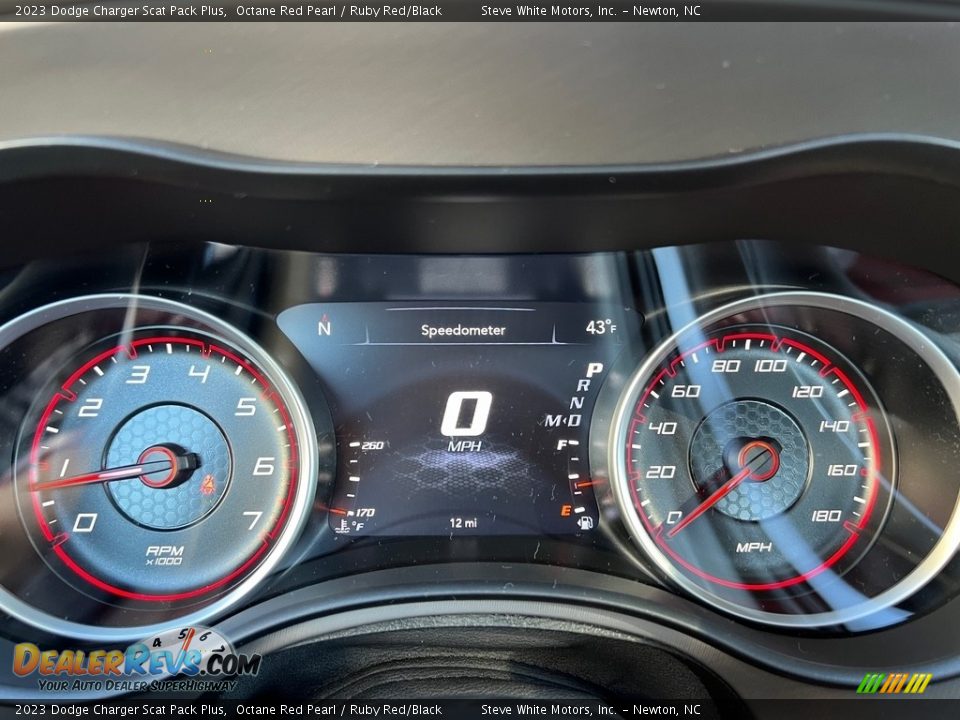Screen dimensions: 960x720
Task: Click the striped green-yellow logo at bottom right
Action: tap(894, 683)
